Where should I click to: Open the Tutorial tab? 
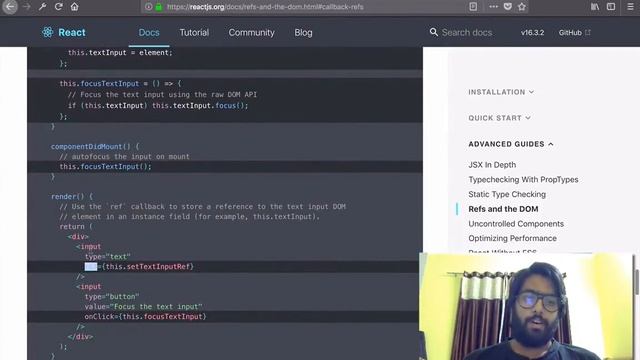(x=194, y=33)
